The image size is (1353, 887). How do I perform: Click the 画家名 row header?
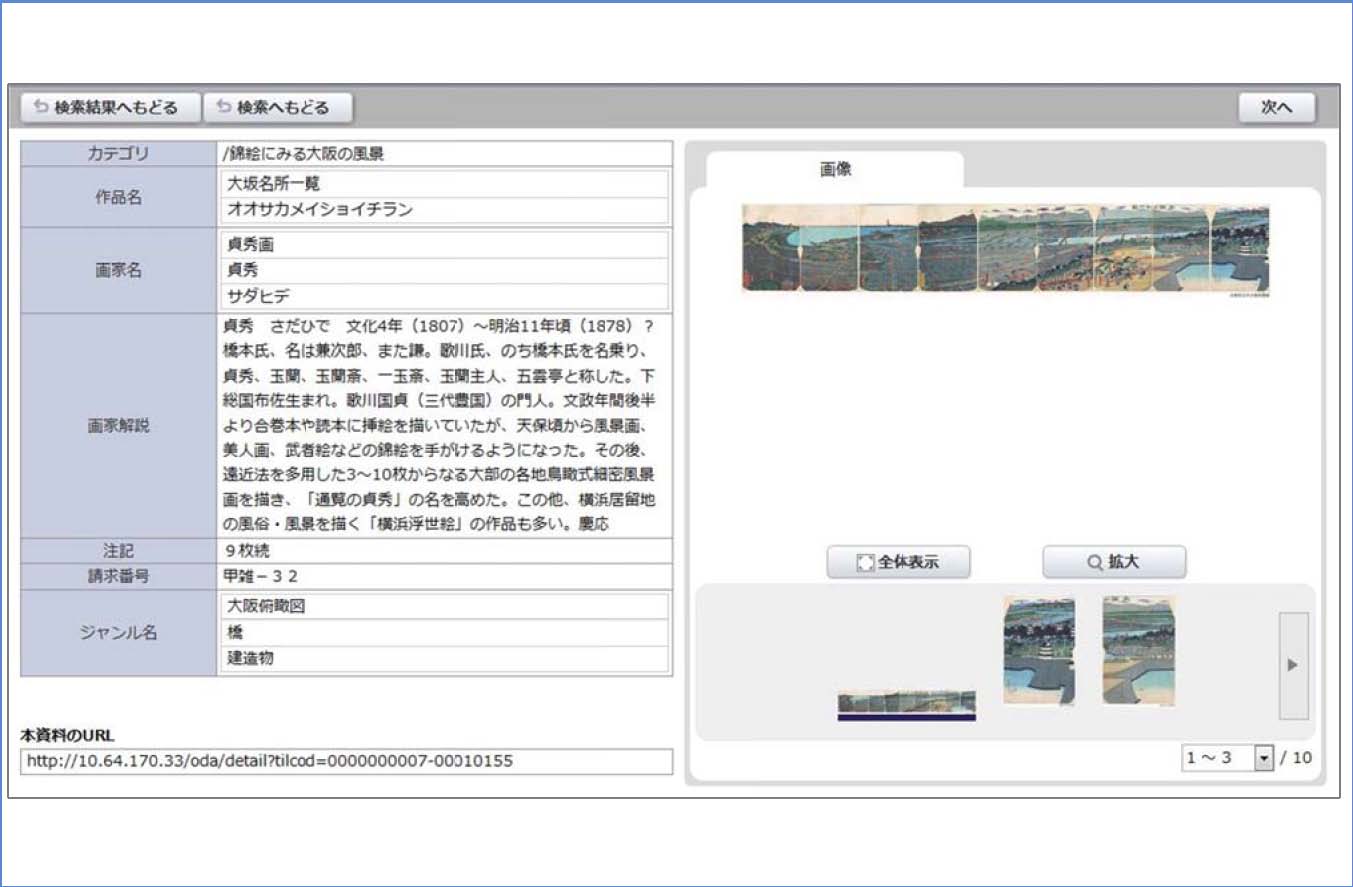coord(119,271)
